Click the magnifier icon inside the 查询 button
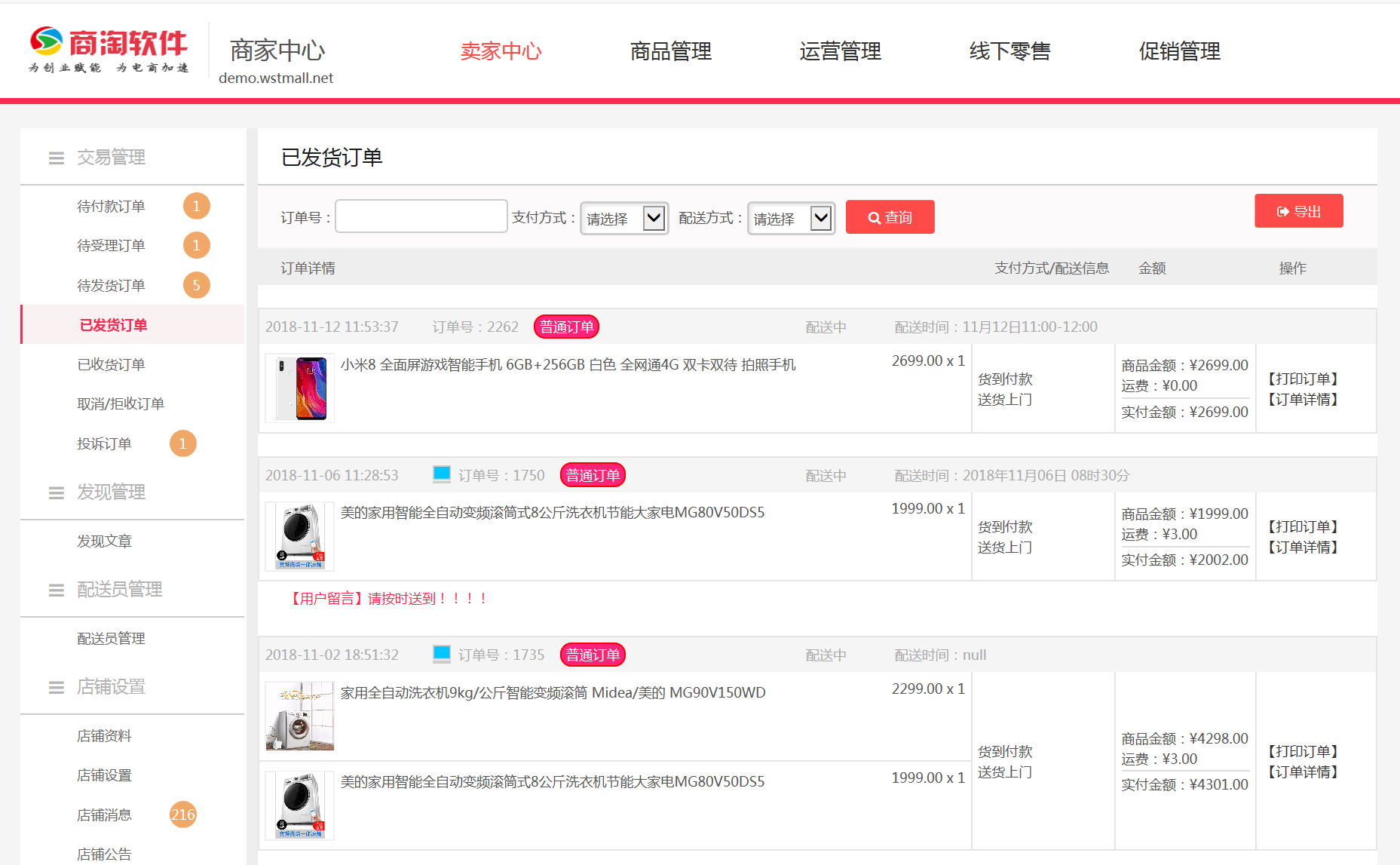Viewport: 1400px width, 865px height. tap(874, 218)
